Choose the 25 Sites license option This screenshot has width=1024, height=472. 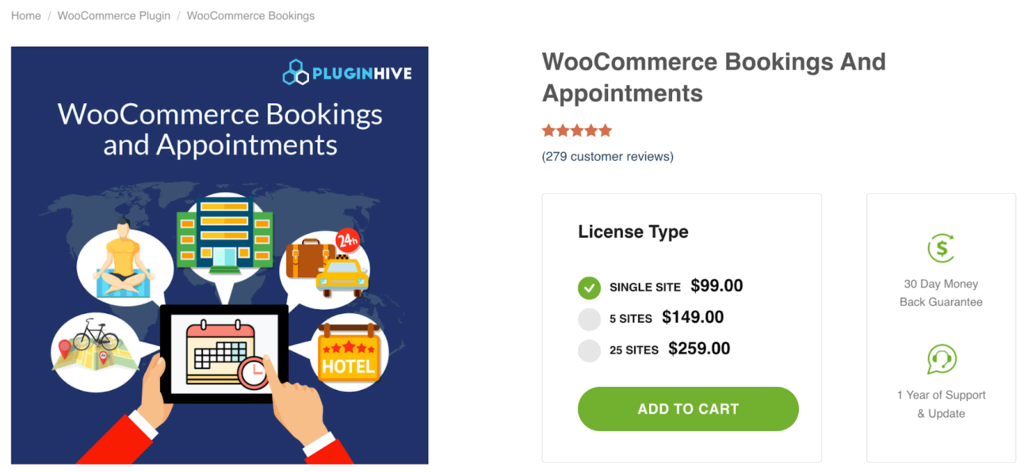pos(589,350)
